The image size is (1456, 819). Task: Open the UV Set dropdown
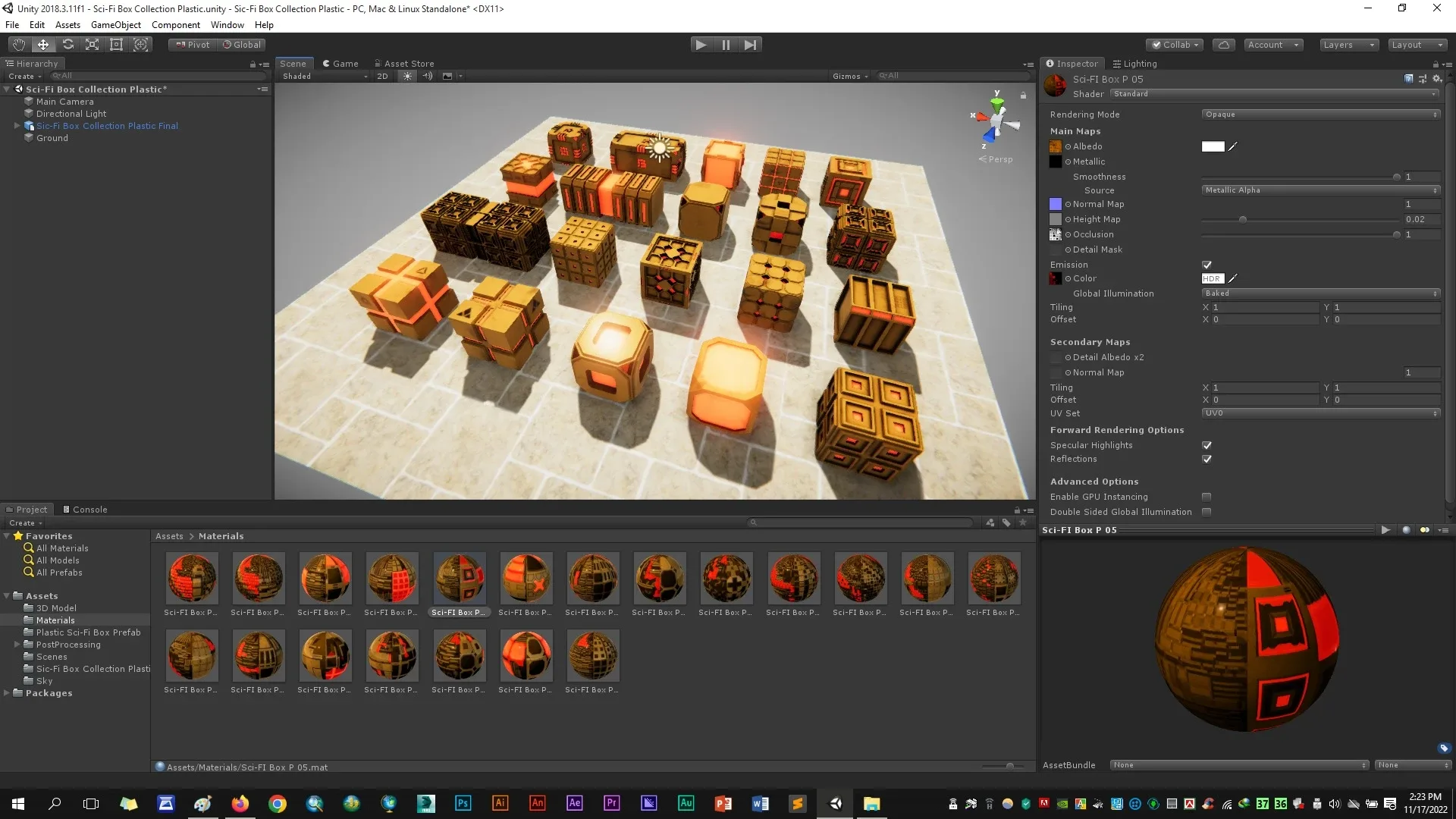(x=1320, y=413)
